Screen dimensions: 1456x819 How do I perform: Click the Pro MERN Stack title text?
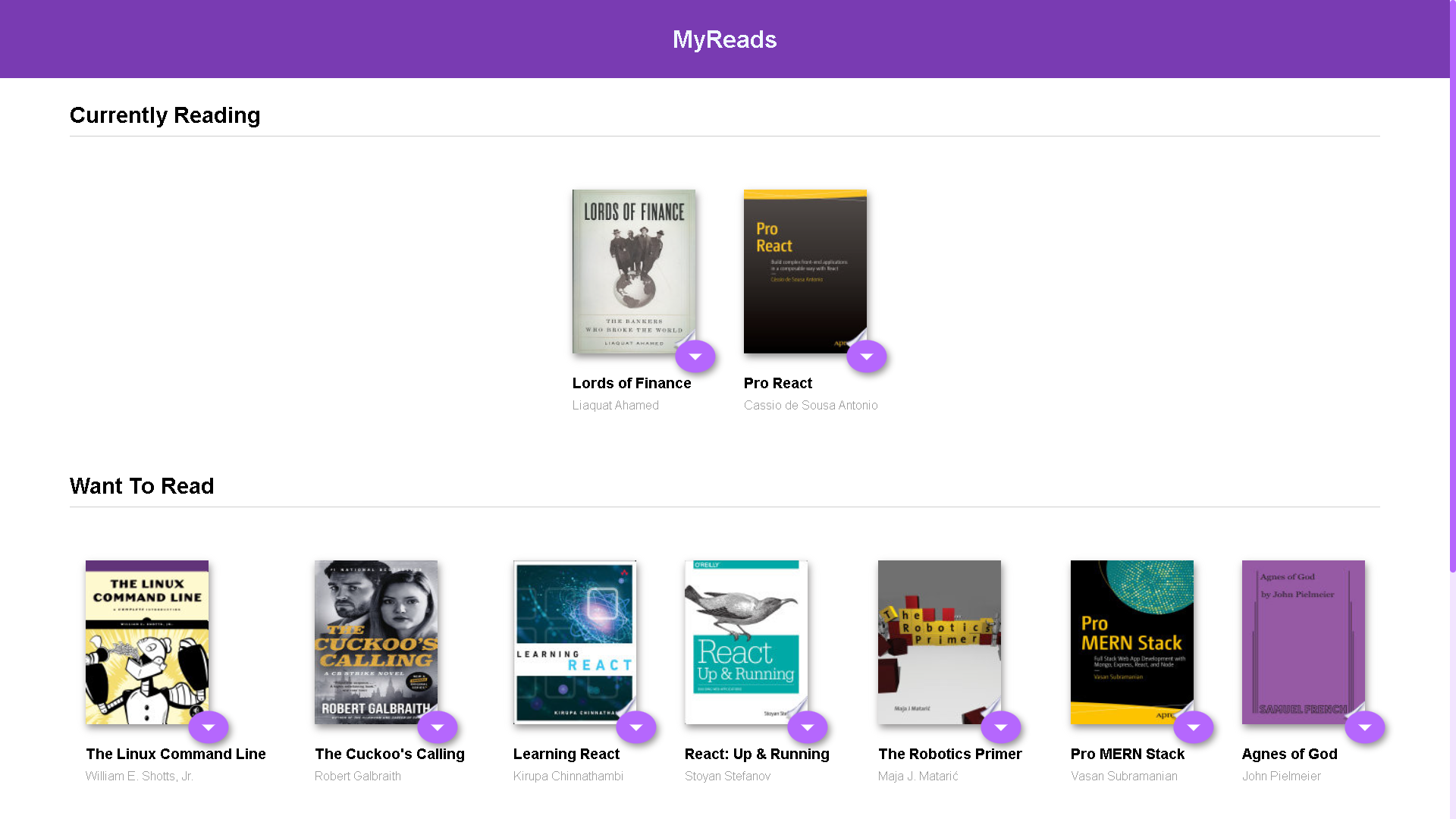(1127, 754)
